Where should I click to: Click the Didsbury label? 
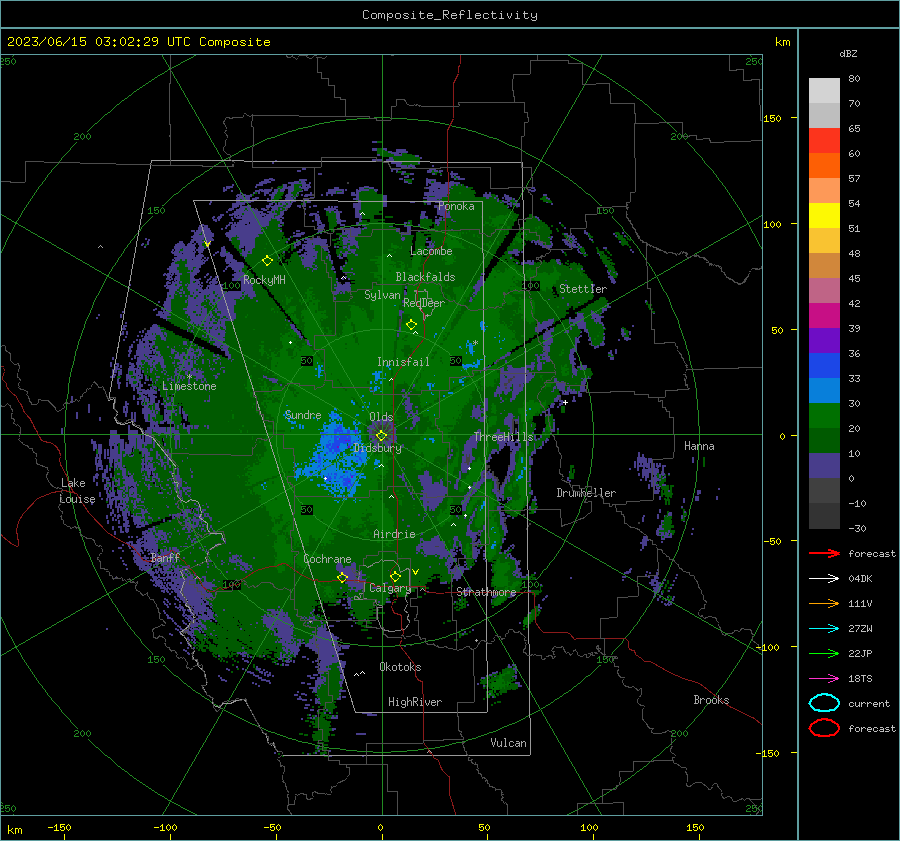[x=378, y=448]
